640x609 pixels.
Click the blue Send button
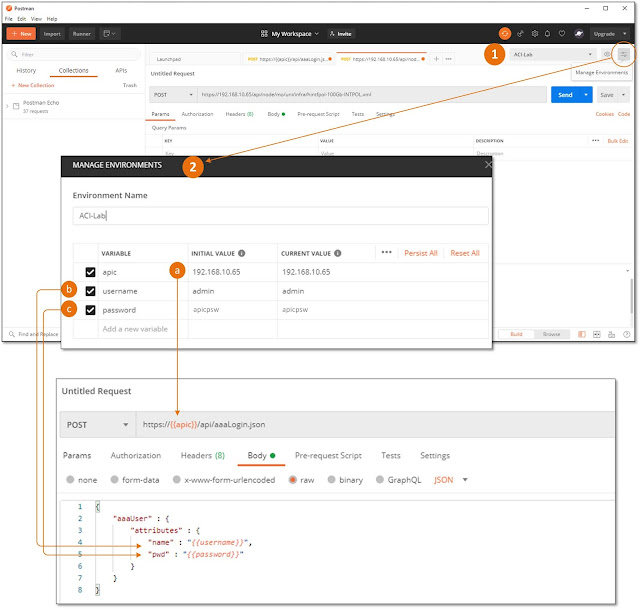coord(565,95)
